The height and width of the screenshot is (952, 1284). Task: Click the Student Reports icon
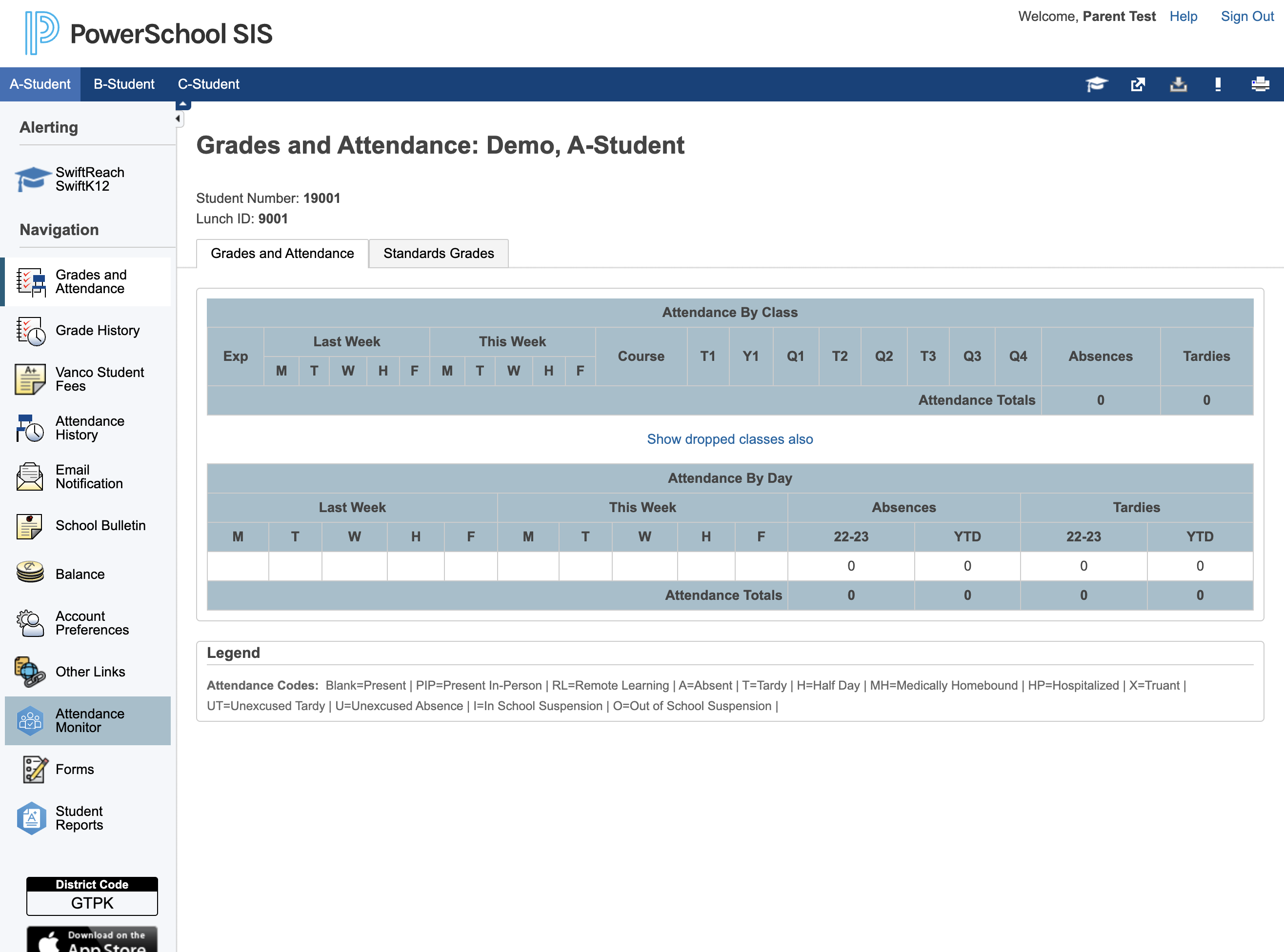pyautogui.click(x=31, y=818)
